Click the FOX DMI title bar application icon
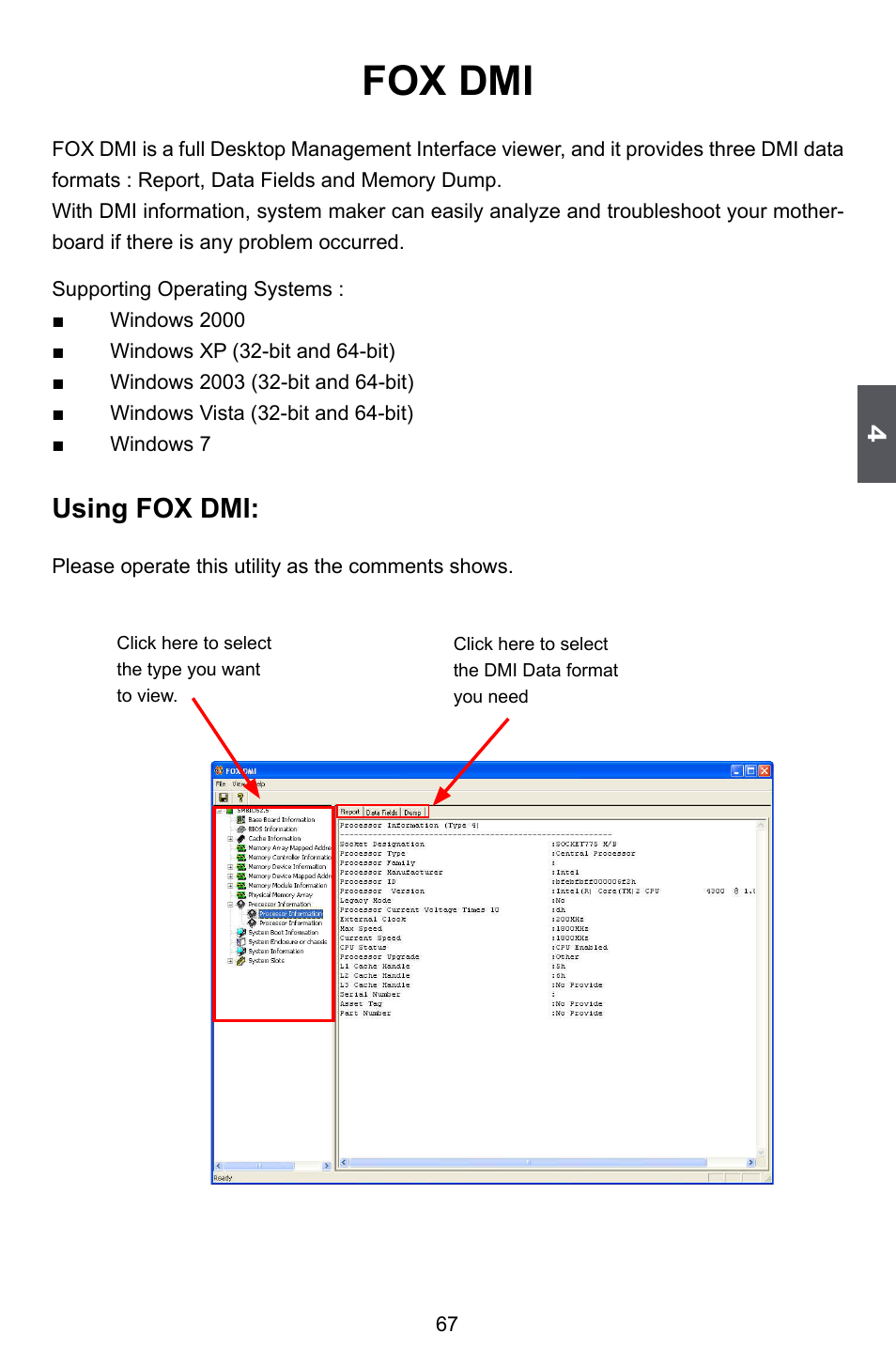 220,770
